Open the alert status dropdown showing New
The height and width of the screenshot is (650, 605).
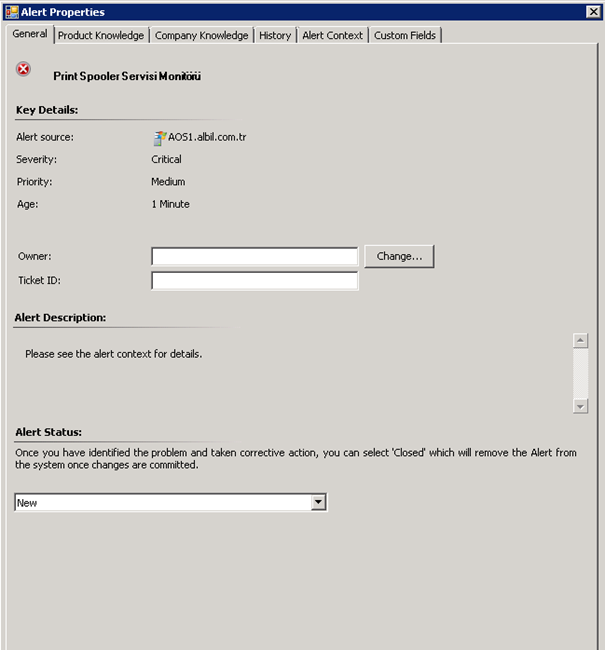[170, 502]
